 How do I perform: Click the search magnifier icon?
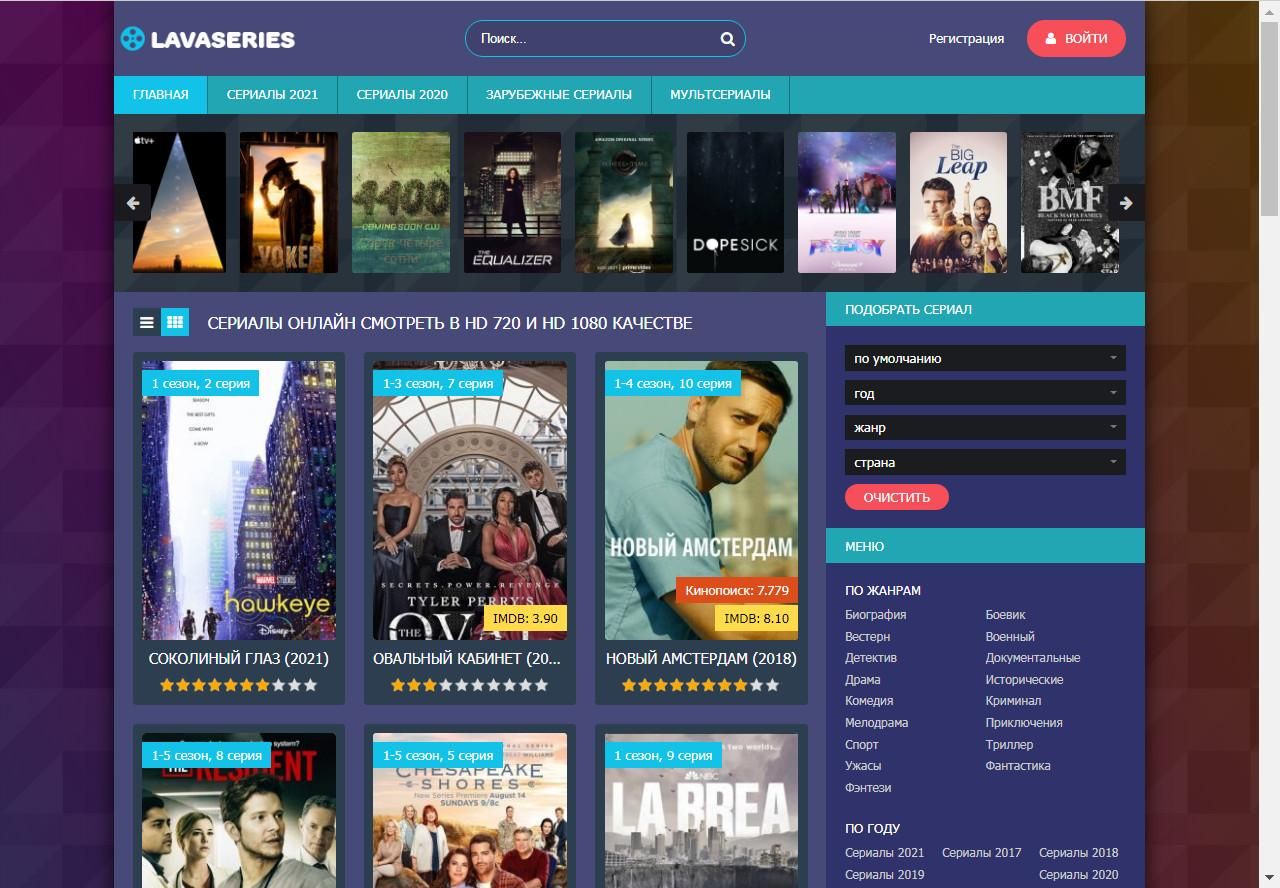click(x=727, y=39)
